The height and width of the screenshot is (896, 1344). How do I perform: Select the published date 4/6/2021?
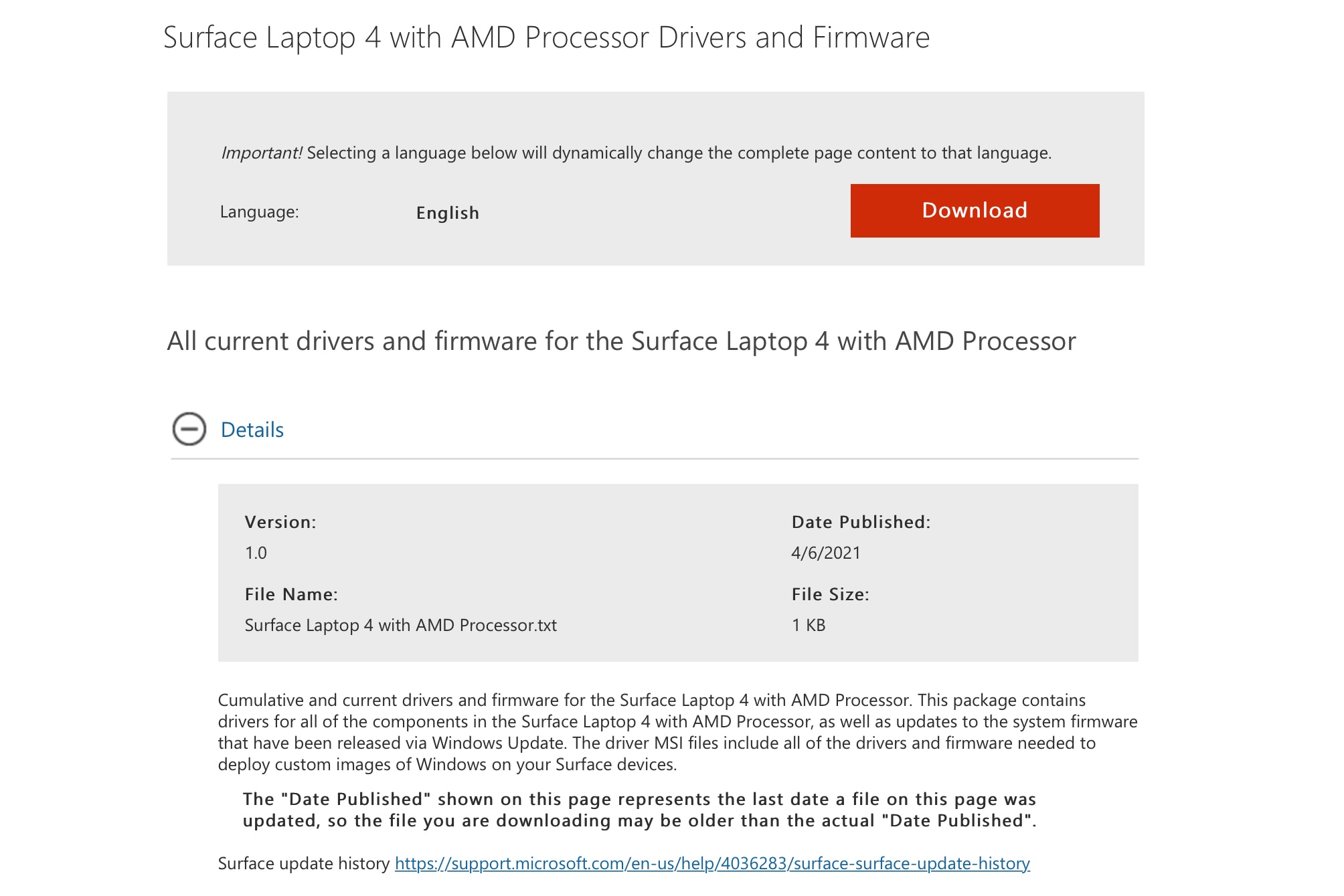(x=825, y=553)
